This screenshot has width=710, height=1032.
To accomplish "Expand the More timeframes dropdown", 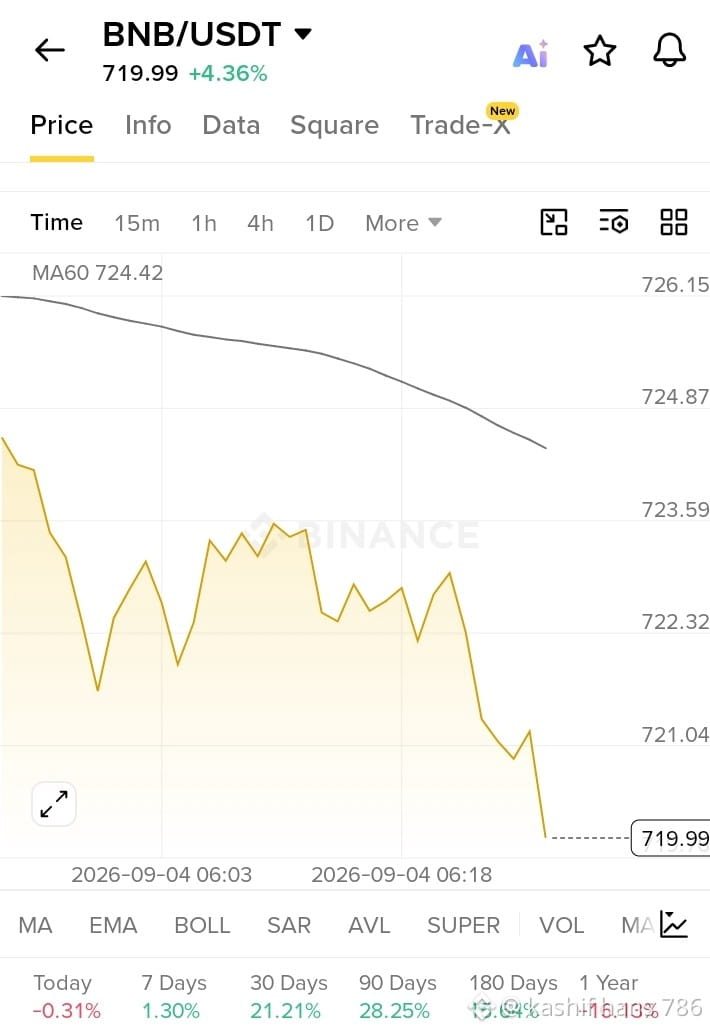I will pos(403,223).
